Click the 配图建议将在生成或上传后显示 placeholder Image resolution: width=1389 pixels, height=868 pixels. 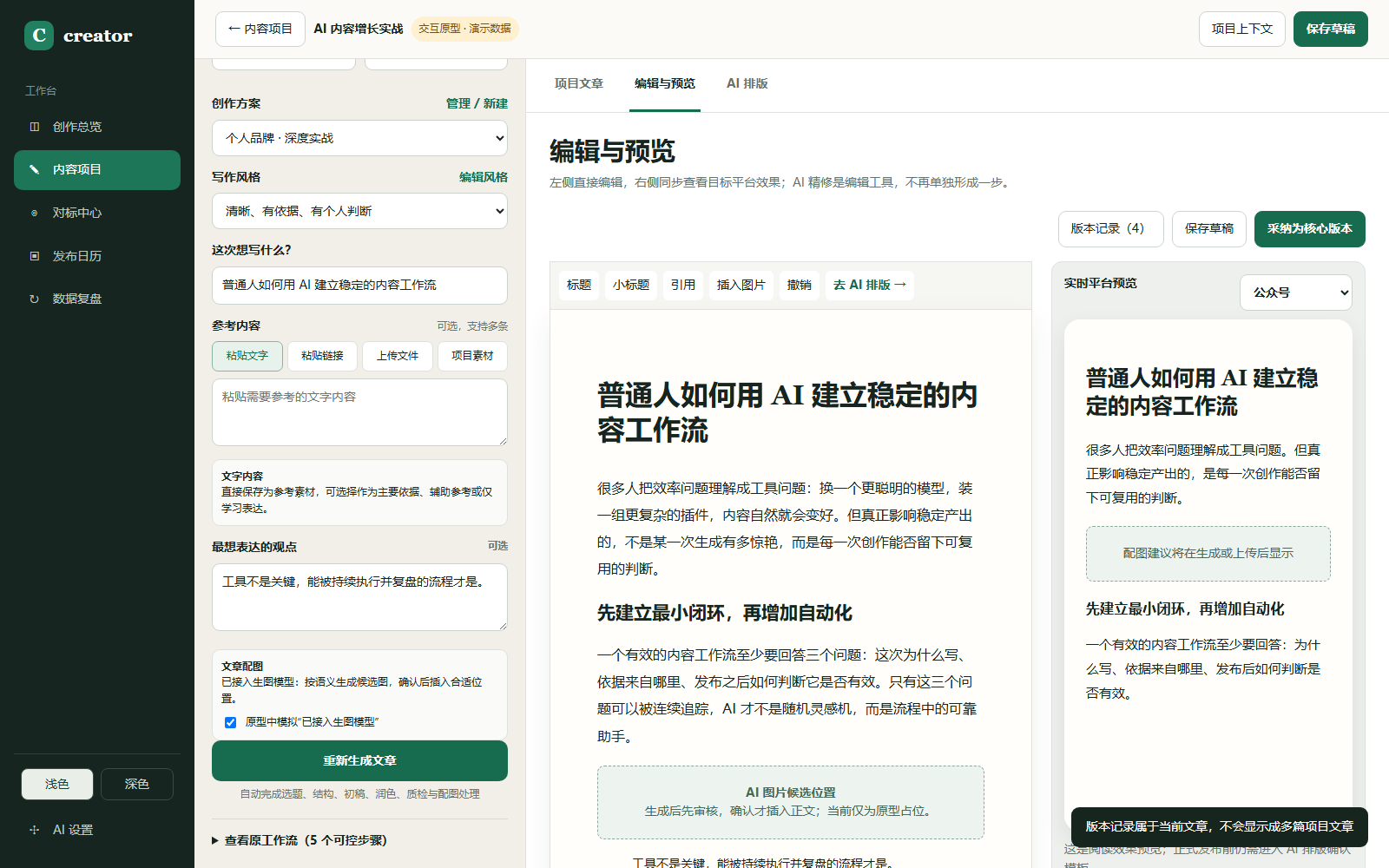point(1208,554)
